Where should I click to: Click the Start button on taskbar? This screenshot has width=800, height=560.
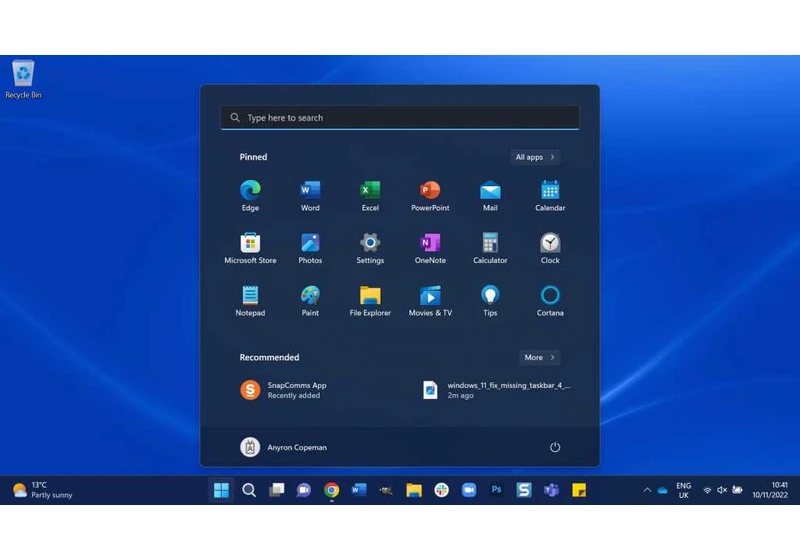coord(221,490)
